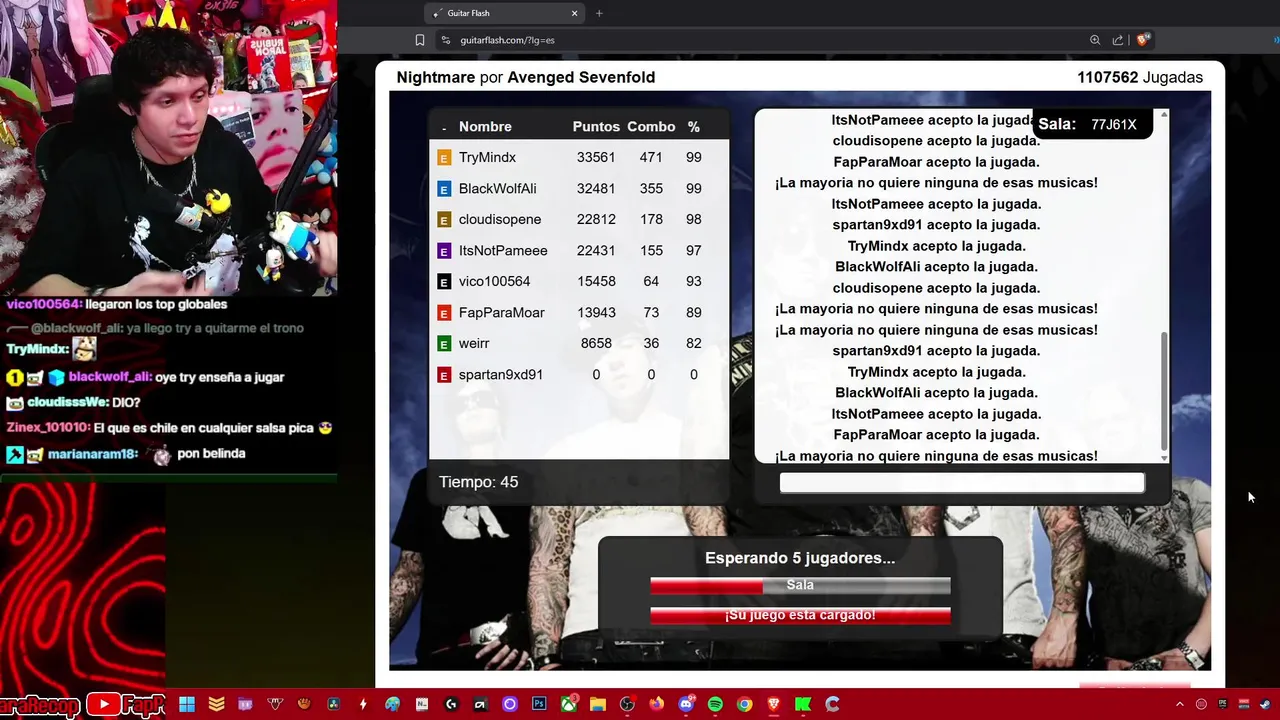
Task: Open the Windows Start menu
Action: coord(186,704)
